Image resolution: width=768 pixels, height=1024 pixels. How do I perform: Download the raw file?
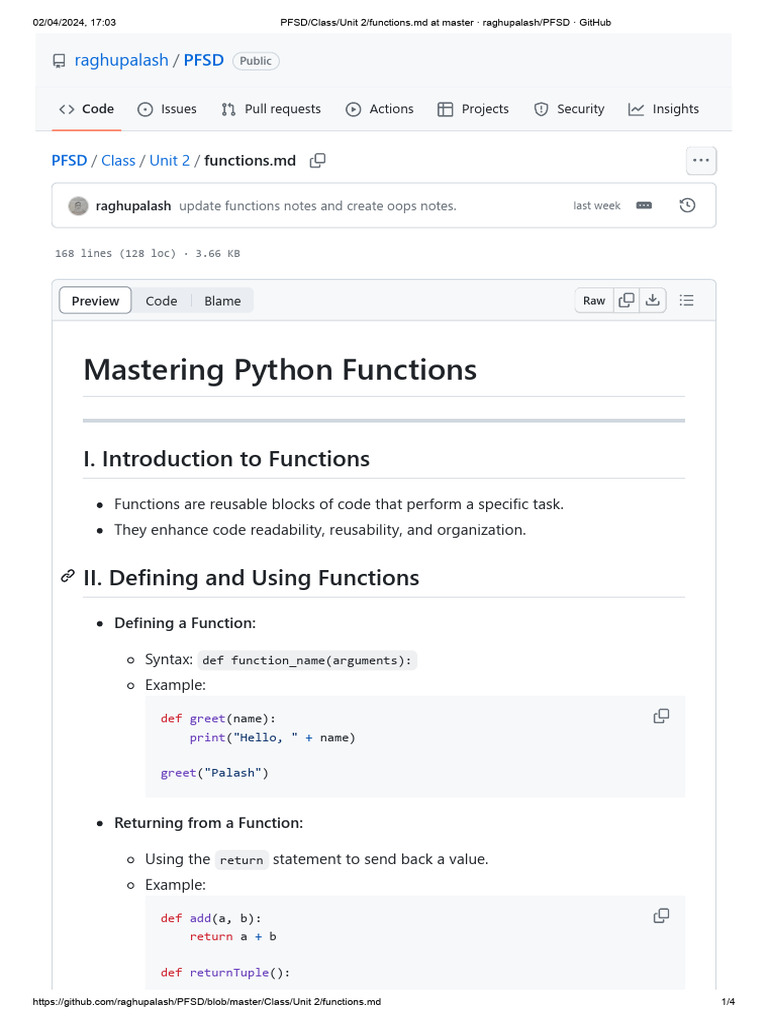[x=652, y=300]
